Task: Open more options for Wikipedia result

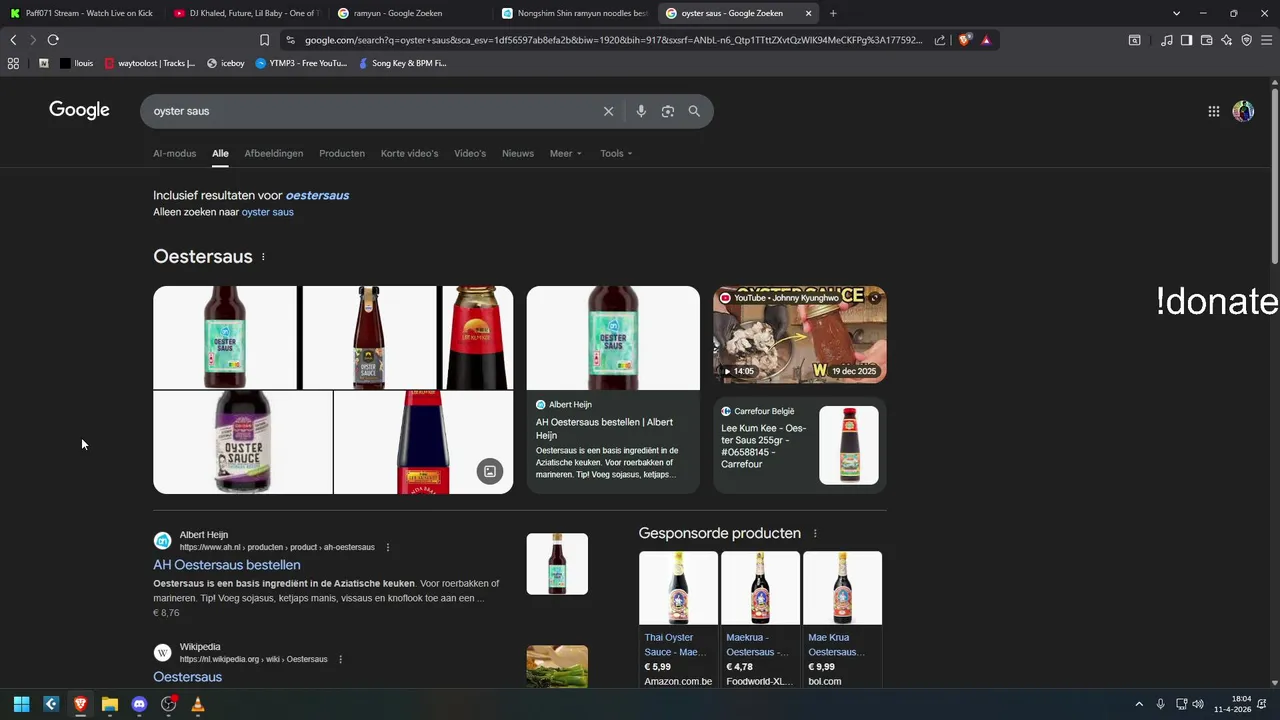Action: [x=340, y=659]
